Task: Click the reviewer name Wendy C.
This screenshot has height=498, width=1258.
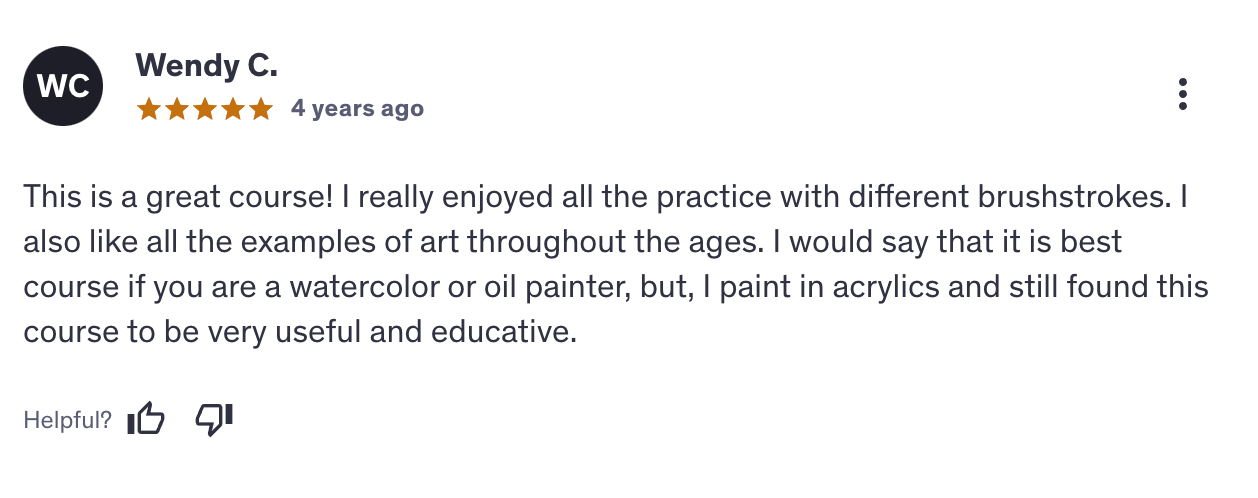Action: point(206,66)
